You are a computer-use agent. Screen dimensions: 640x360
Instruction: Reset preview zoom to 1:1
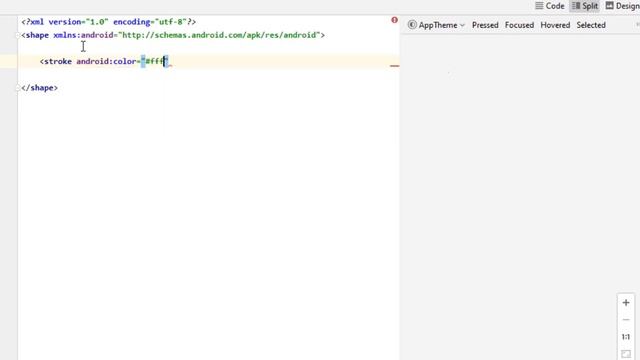(x=626, y=337)
